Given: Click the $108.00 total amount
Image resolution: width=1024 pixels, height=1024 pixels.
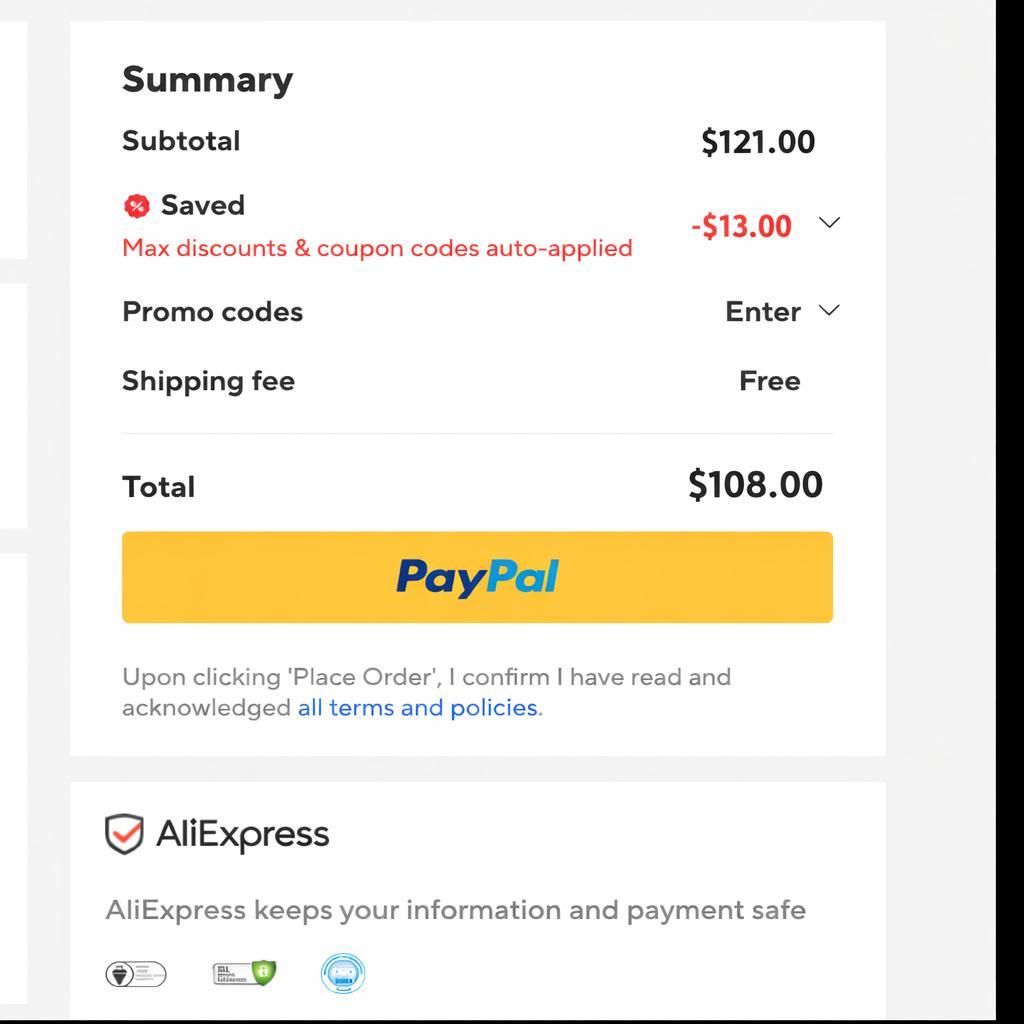Looking at the screenshot, I should 755,485.
